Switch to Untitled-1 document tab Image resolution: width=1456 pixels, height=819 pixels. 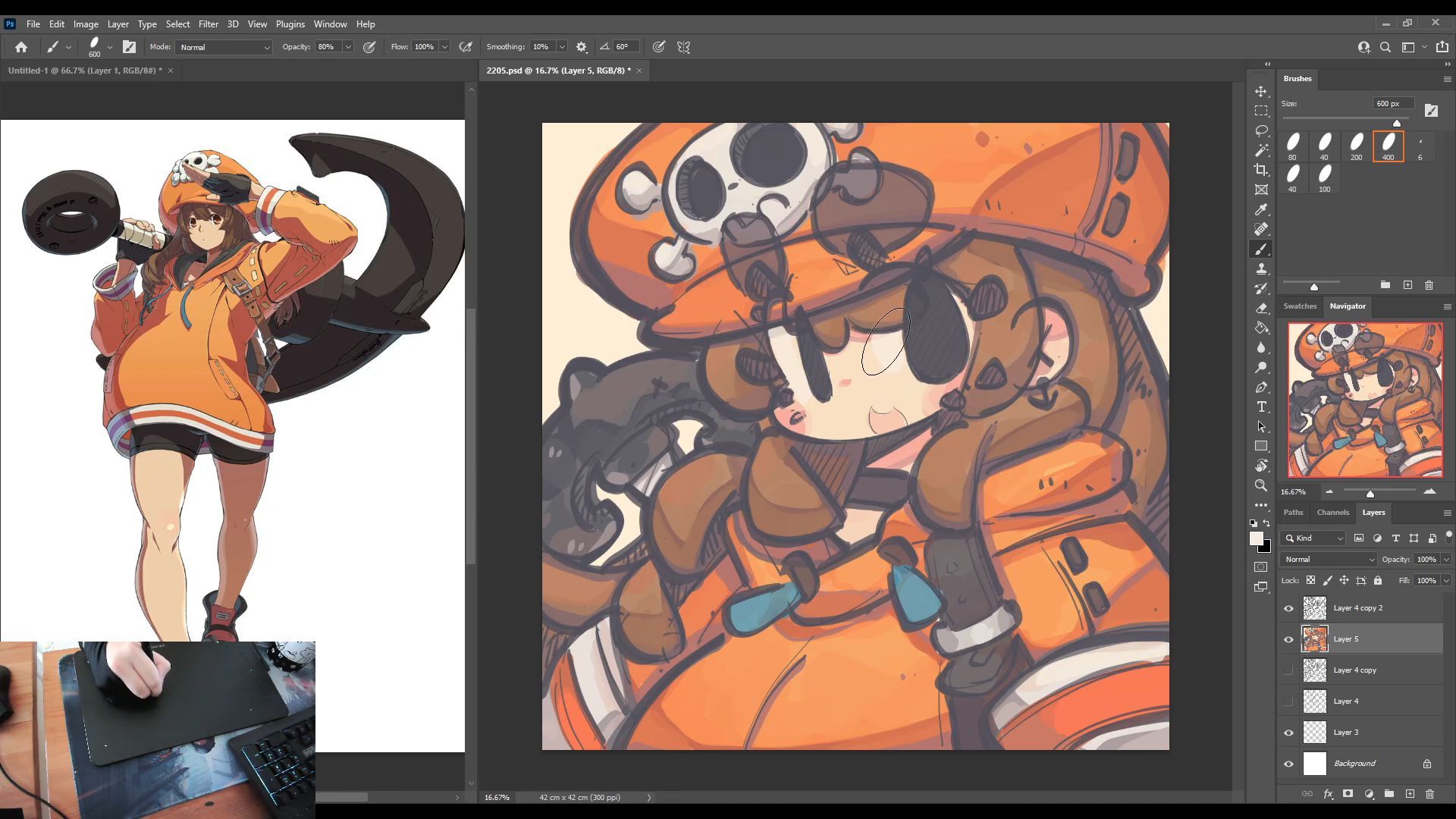[85, 71]
